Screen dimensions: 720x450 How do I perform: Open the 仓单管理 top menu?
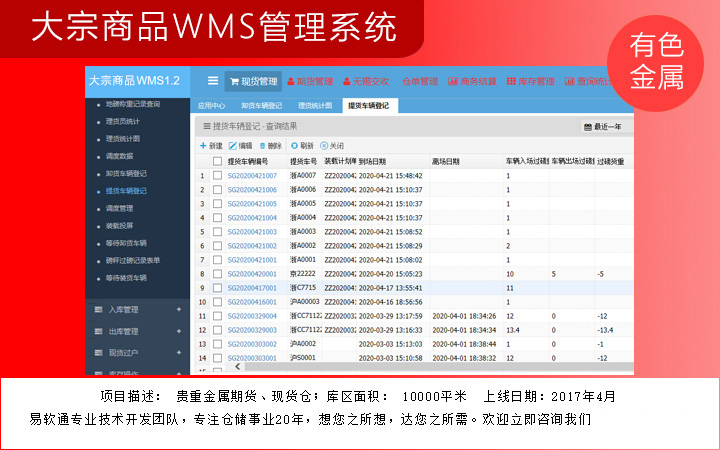(420, 81)
